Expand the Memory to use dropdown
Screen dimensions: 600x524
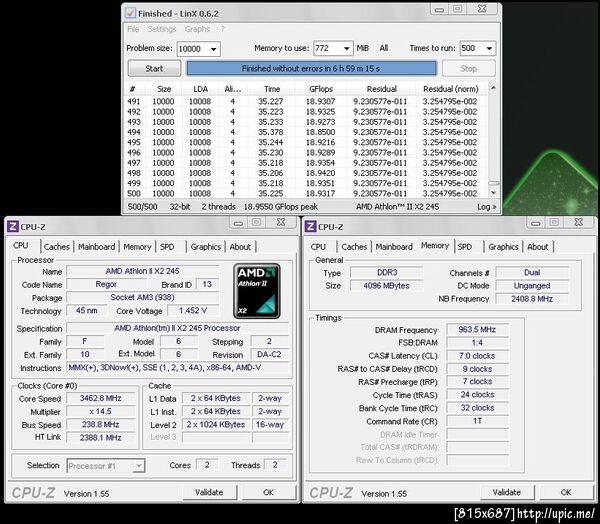tap(346, 49)
